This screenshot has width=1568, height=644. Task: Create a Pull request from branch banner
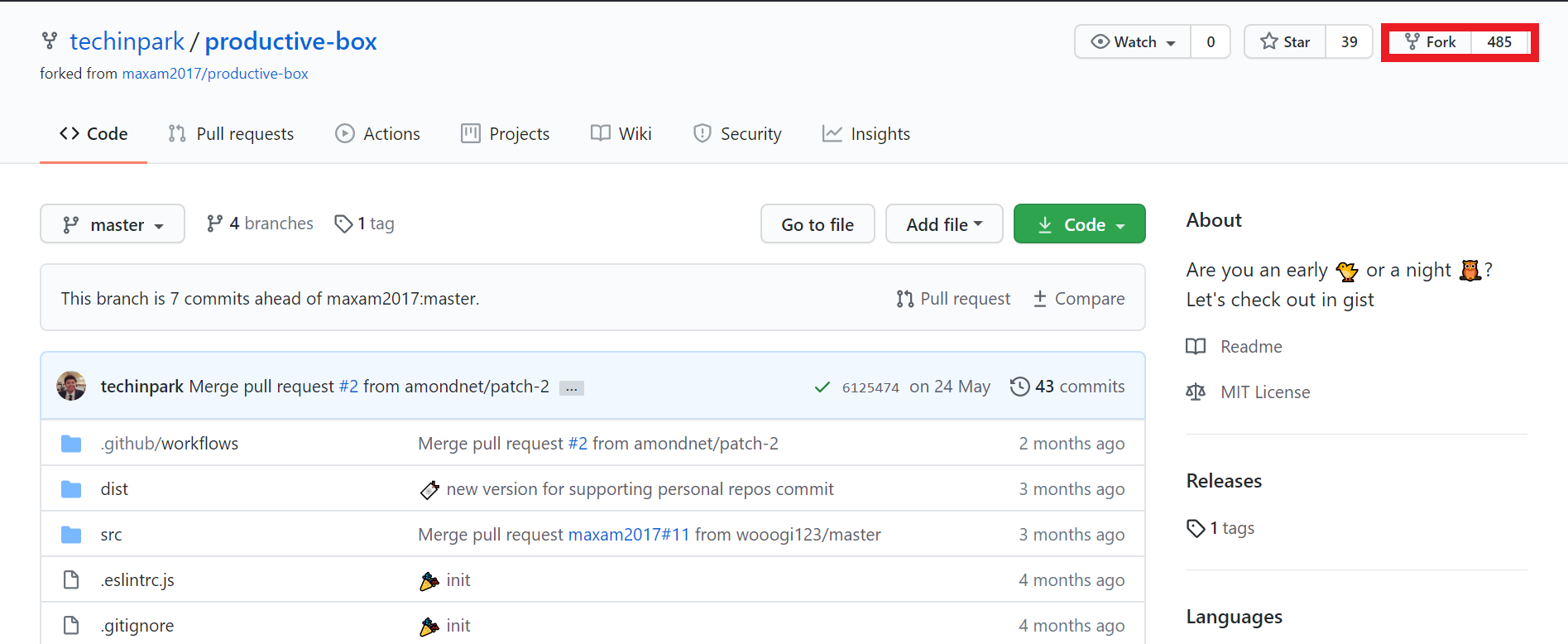pos(953,299)
